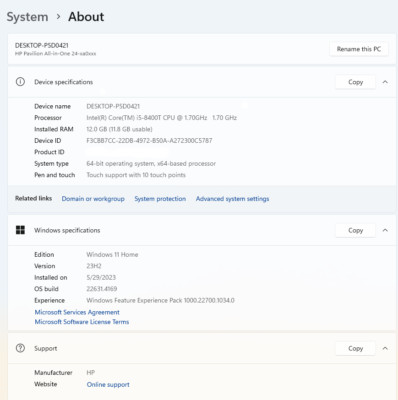The image size is (398, 400).
Task: Copy the Windows specifications
Action: pos(355,230)
